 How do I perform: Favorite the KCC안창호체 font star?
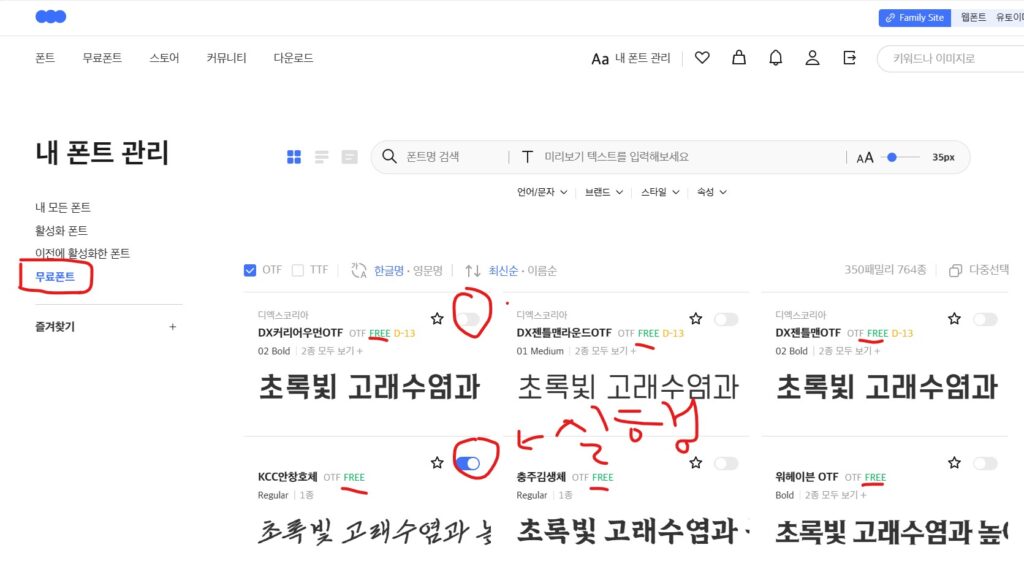tap(437, 463)
